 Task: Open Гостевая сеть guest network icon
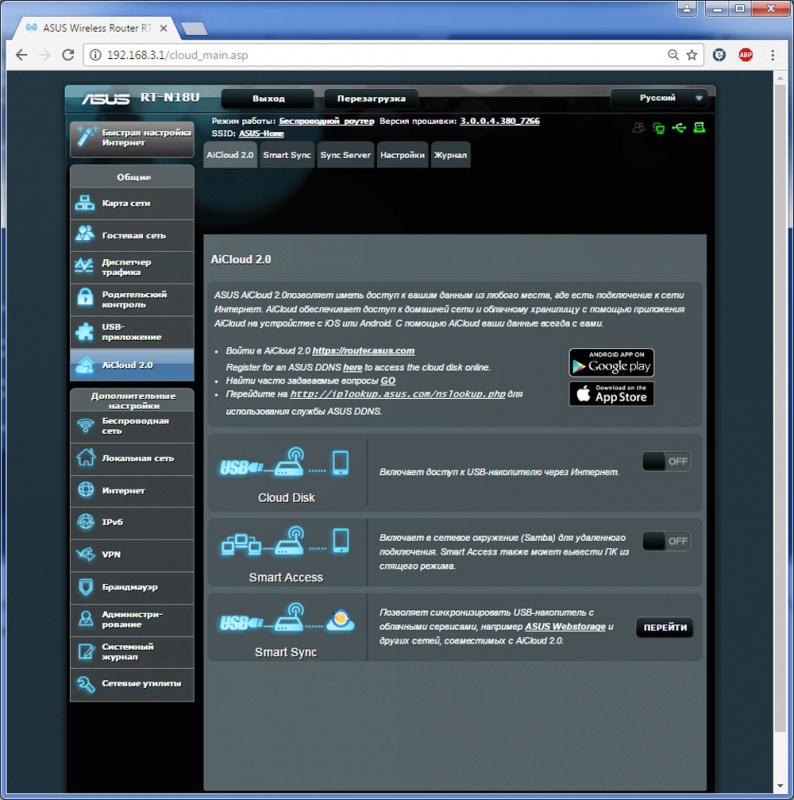pyautogui.click(x=85, y=234)
